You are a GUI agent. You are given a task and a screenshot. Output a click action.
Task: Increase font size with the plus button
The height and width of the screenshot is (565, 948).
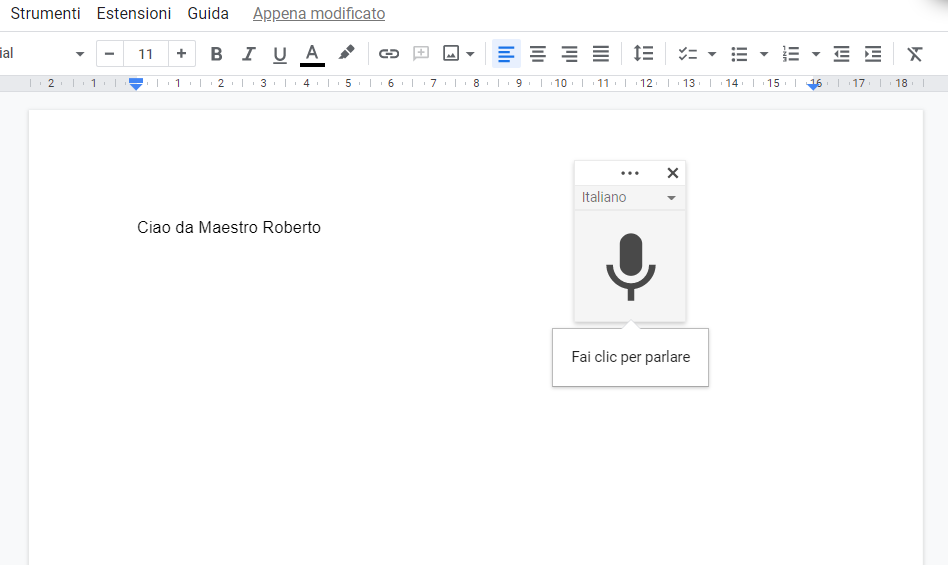pos(181,54)
